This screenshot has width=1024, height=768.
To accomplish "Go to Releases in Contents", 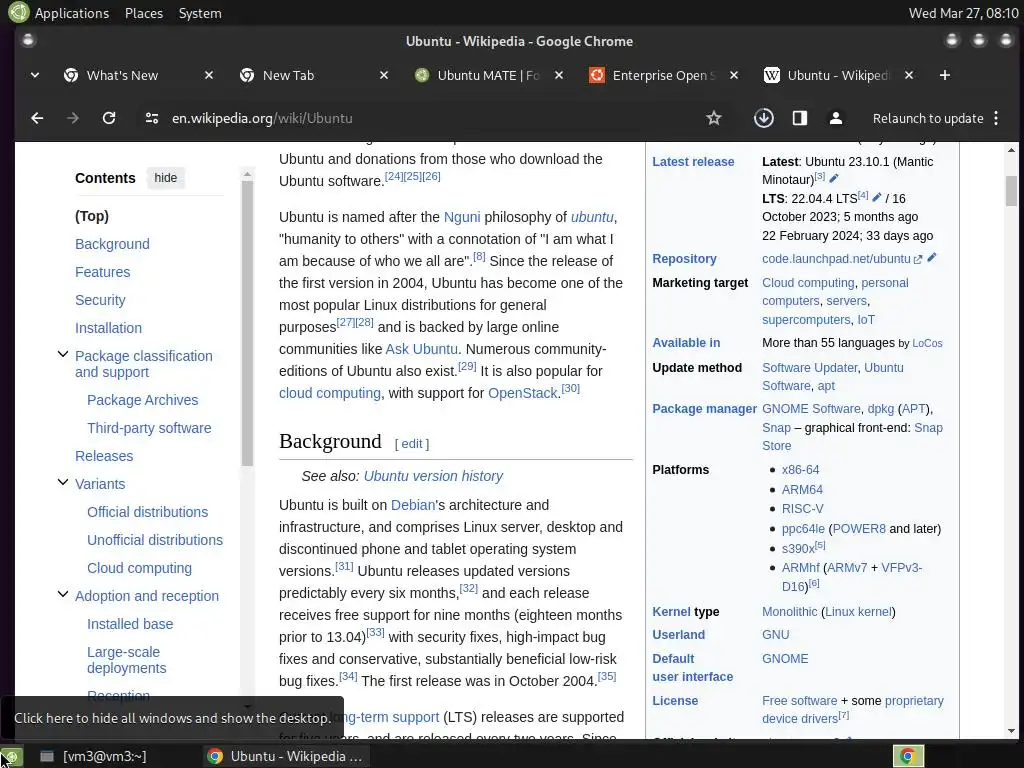I will pos(104,456).
